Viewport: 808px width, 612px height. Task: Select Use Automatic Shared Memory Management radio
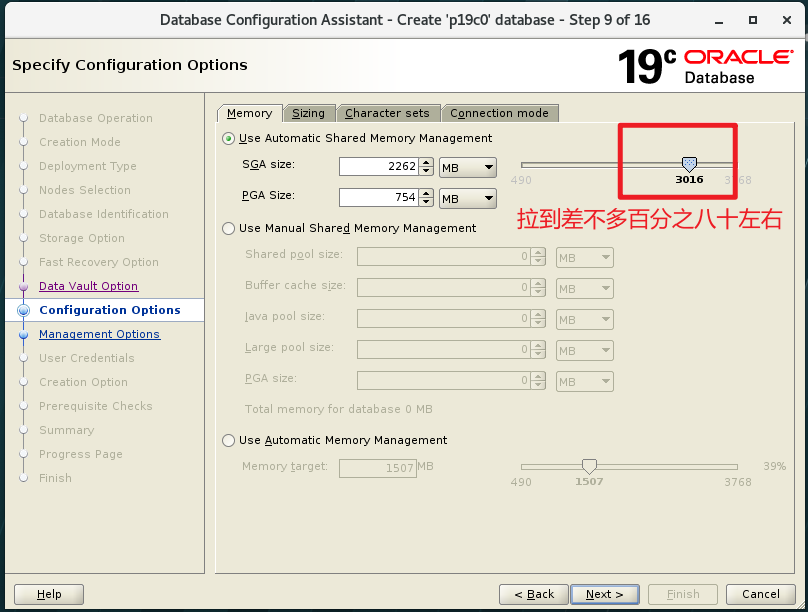pyautogui.click(x=228, y=139)
